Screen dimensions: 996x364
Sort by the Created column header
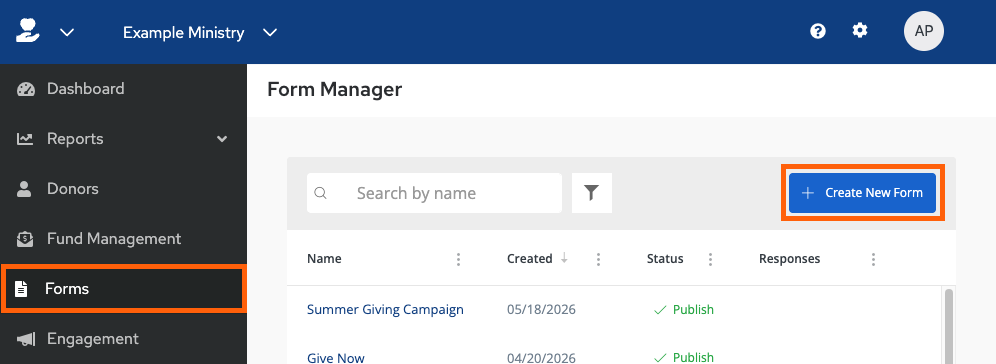[530, 259]
